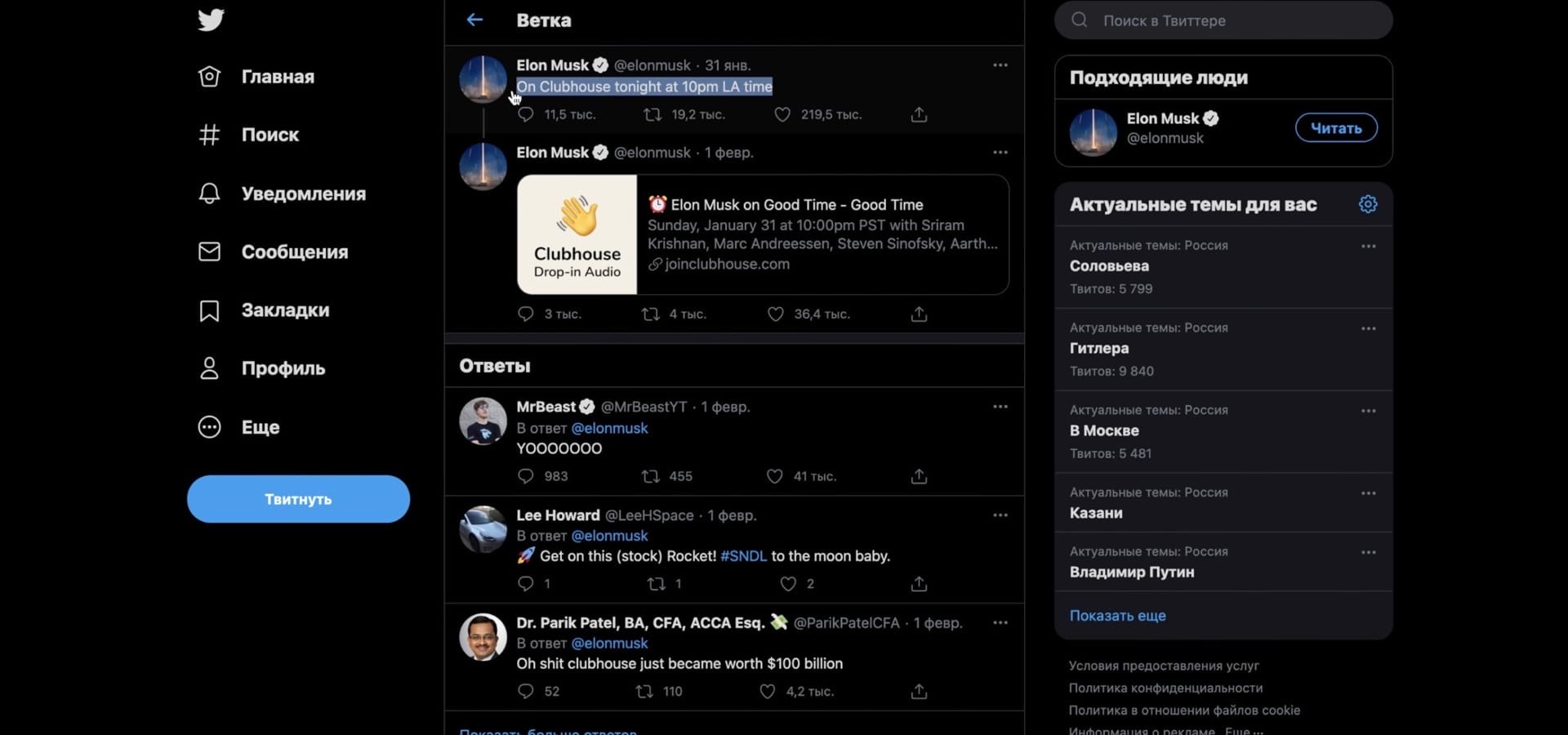Go back using the arrow icon
Viewport: 1568px width, 735px height.
(x=474, y=20)
